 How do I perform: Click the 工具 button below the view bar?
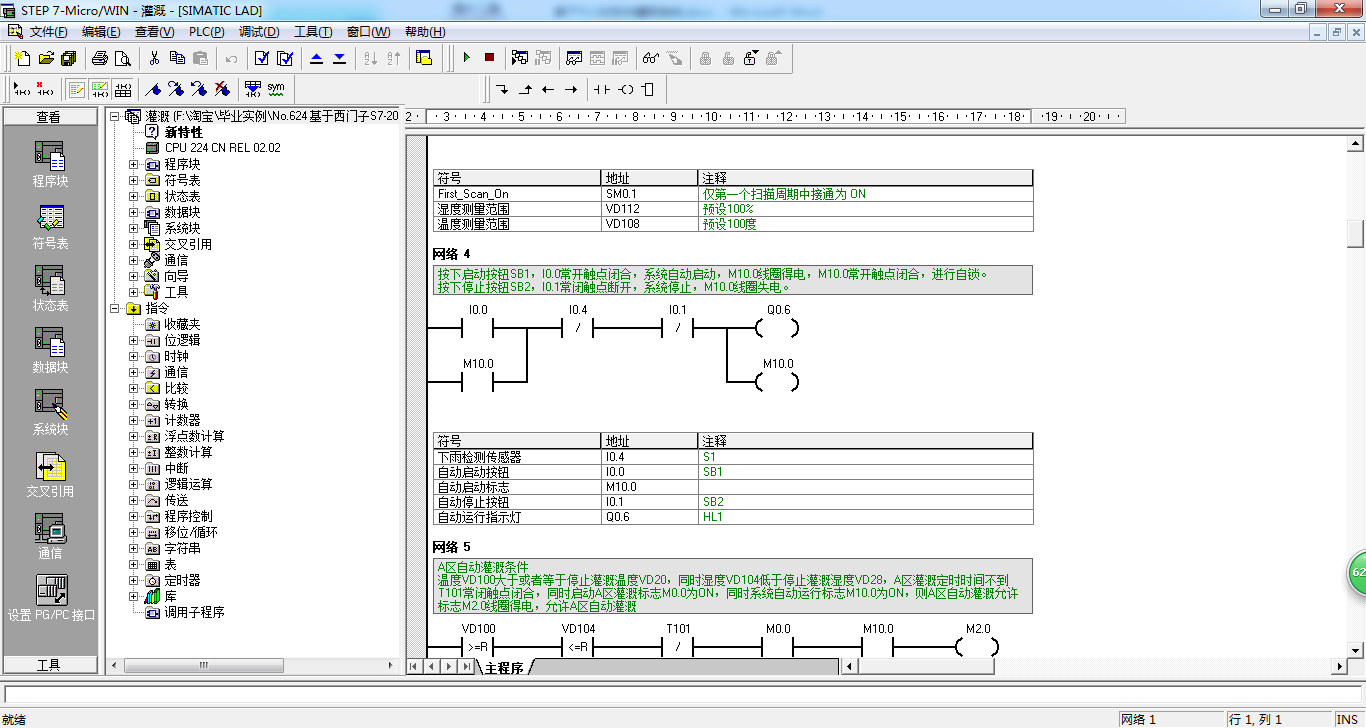[49, 664]
